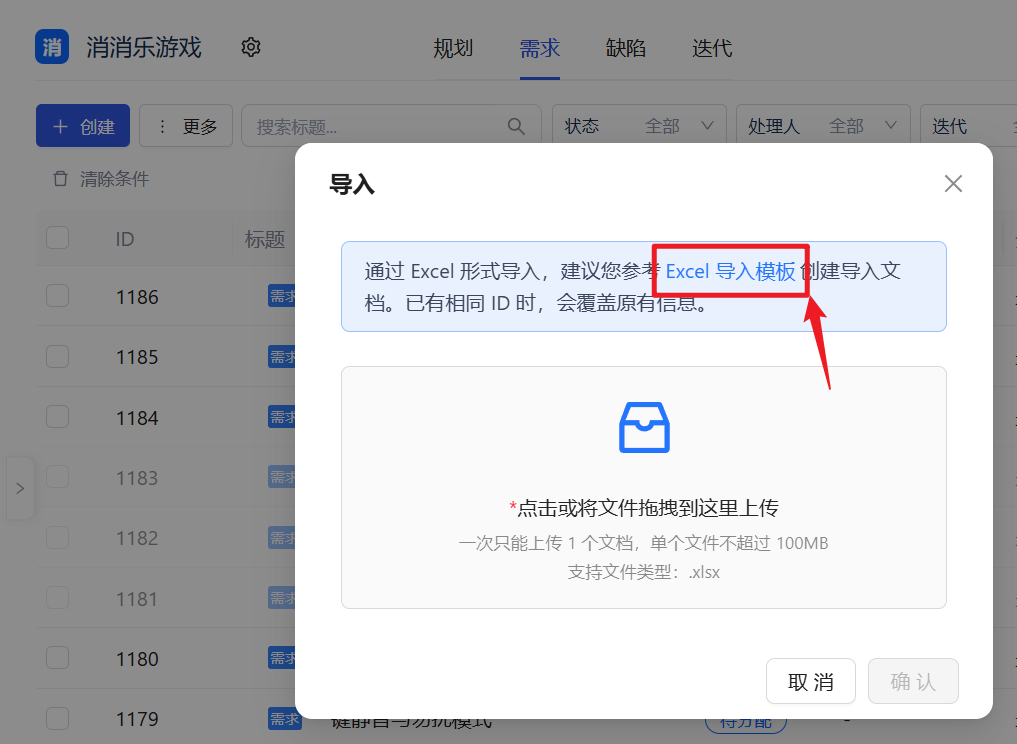Focus the 搜索标题 search field
The height and width of the screenshot is (744, 1017).
(x=391, y=126)
